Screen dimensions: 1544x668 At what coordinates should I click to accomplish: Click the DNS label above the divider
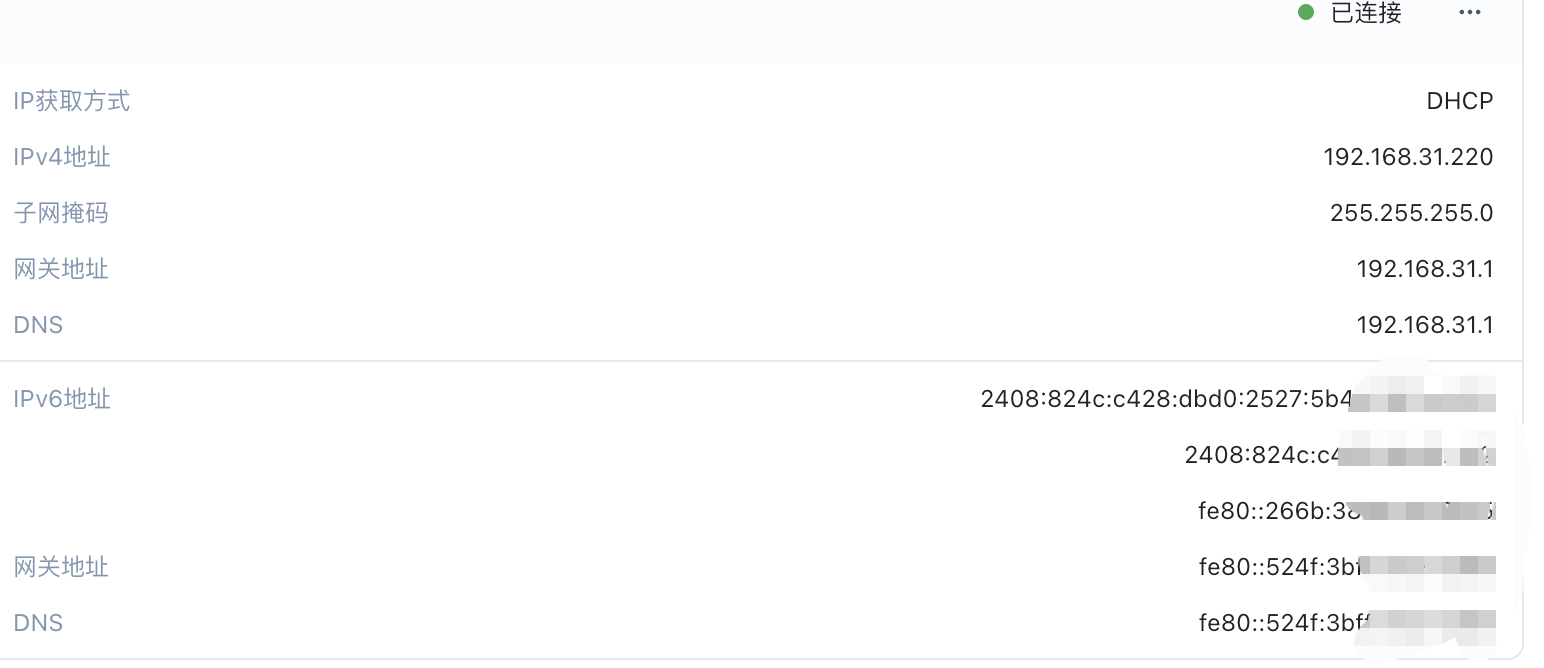[x=38, y=325]
